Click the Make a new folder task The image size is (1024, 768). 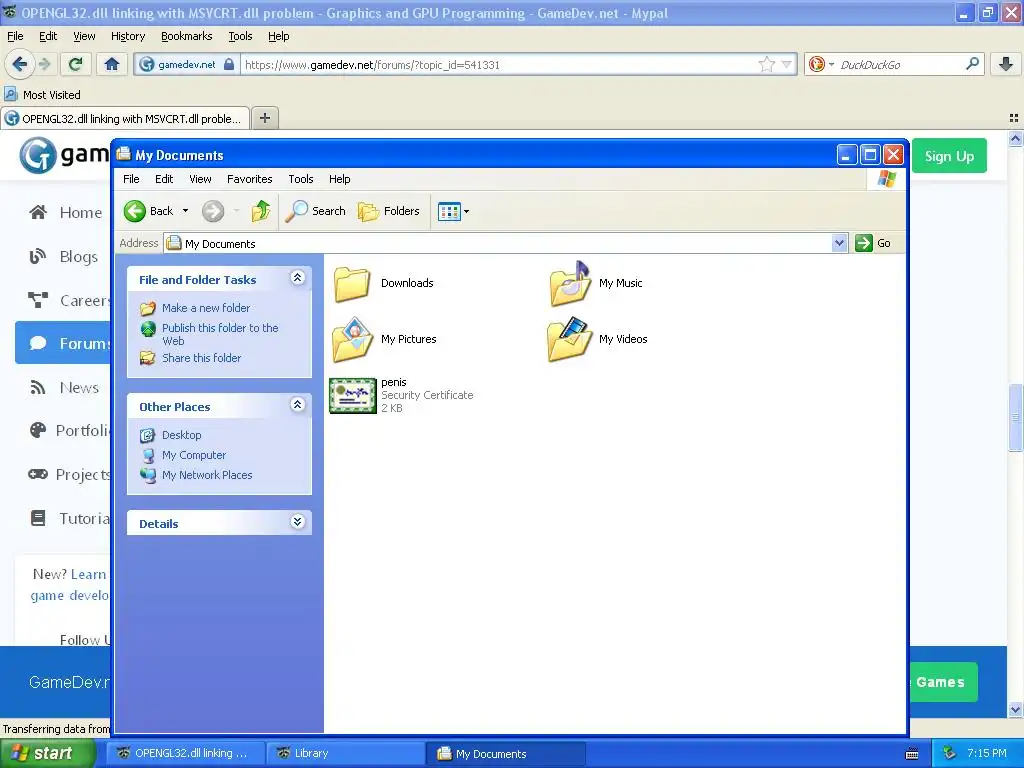[206, 308]
